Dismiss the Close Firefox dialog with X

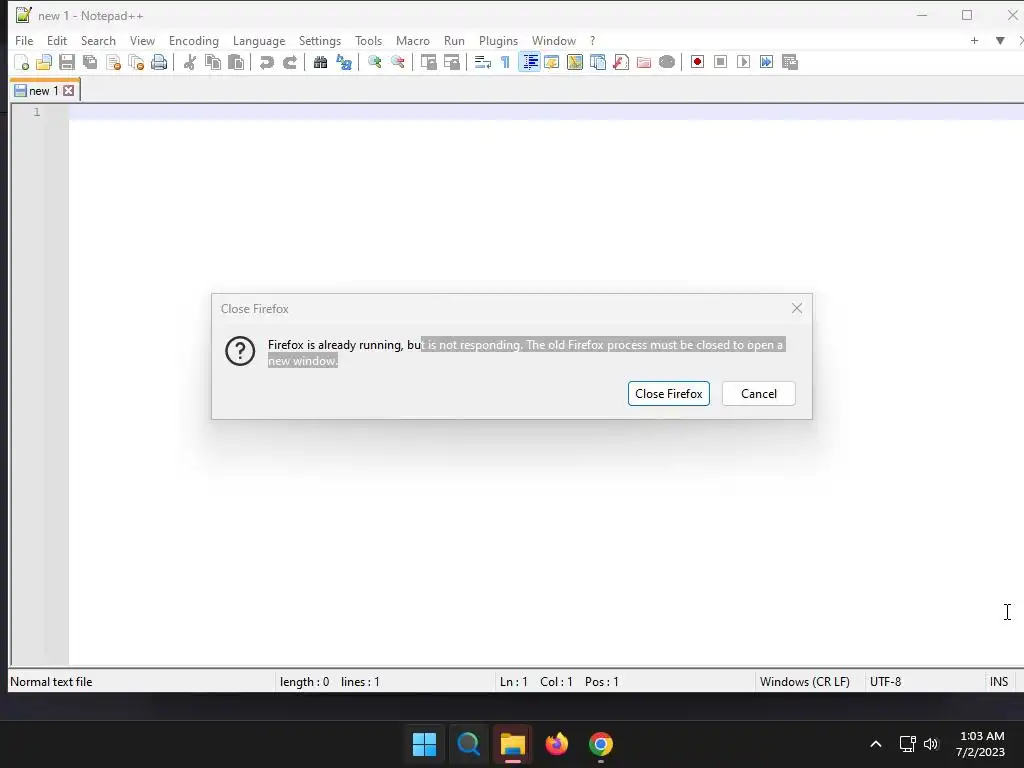(797, 308)
